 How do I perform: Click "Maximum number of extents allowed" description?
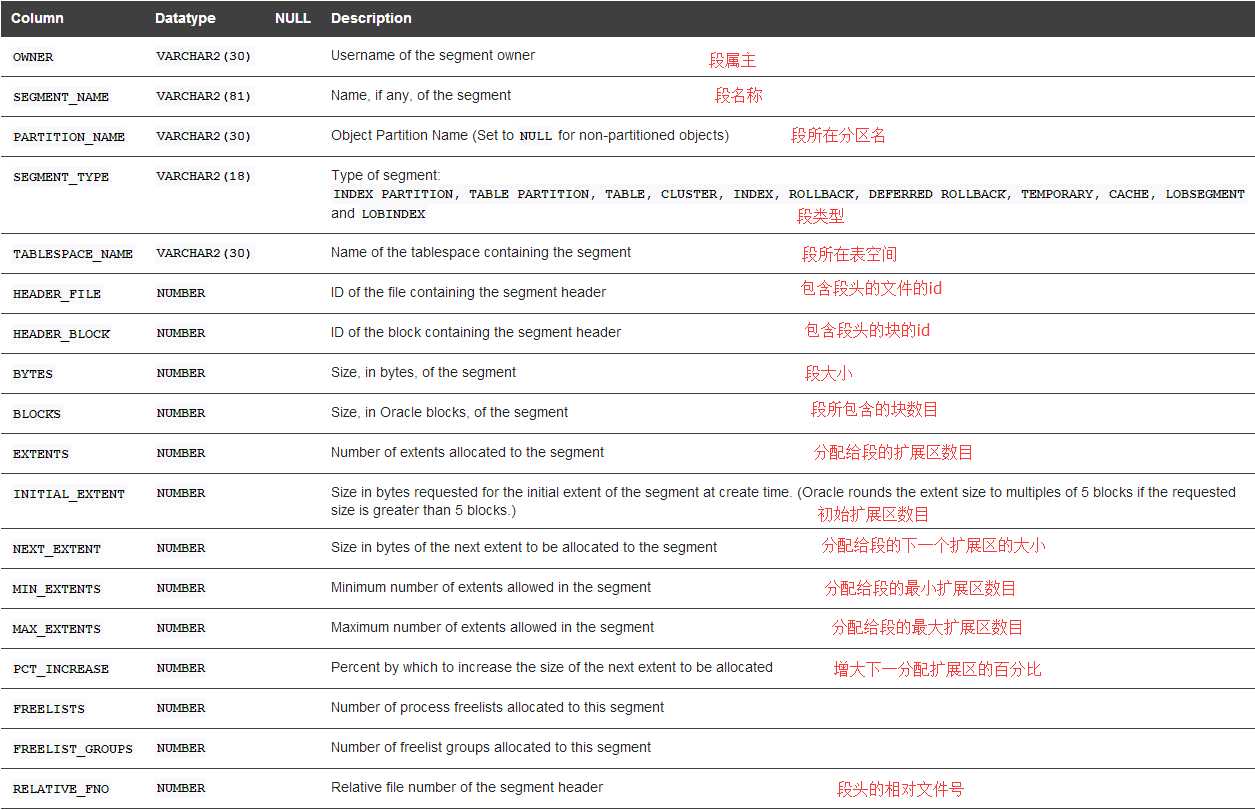pyautogui.click(x=493, y=627)
